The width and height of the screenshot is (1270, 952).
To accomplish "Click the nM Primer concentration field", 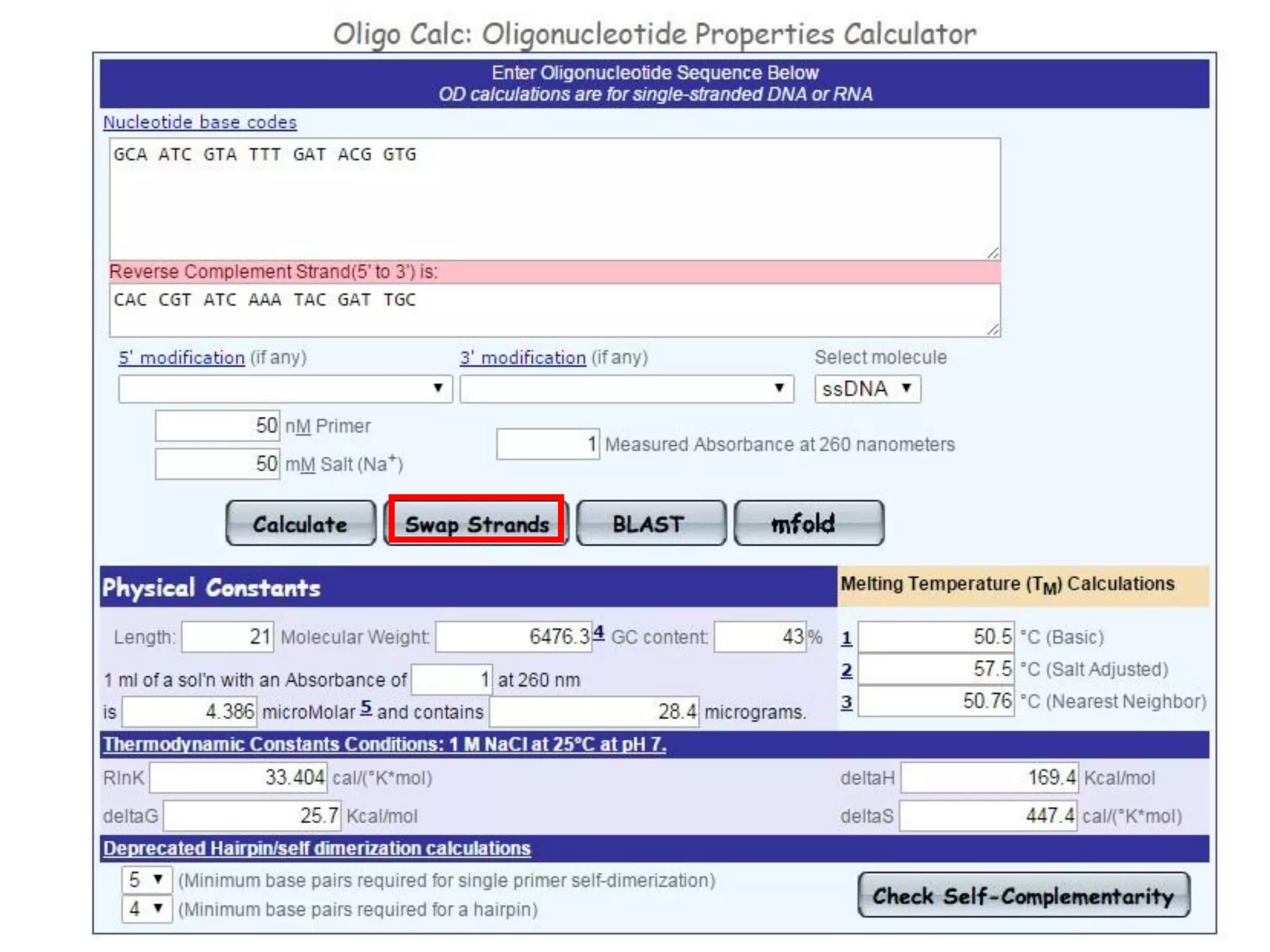I will click(217, 426).
